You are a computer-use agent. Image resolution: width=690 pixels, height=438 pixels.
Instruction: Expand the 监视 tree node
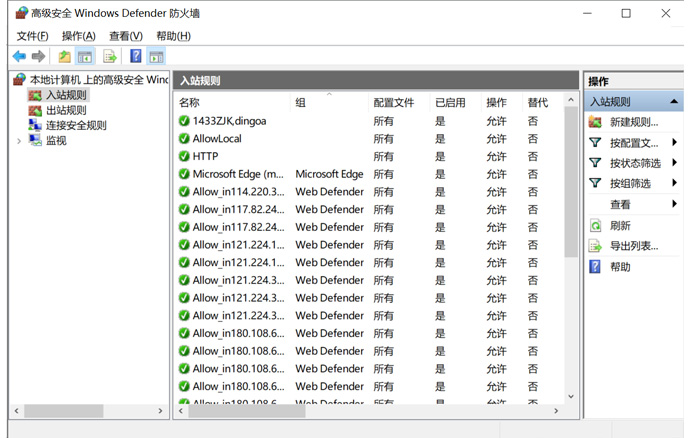(x=19, y=141)
